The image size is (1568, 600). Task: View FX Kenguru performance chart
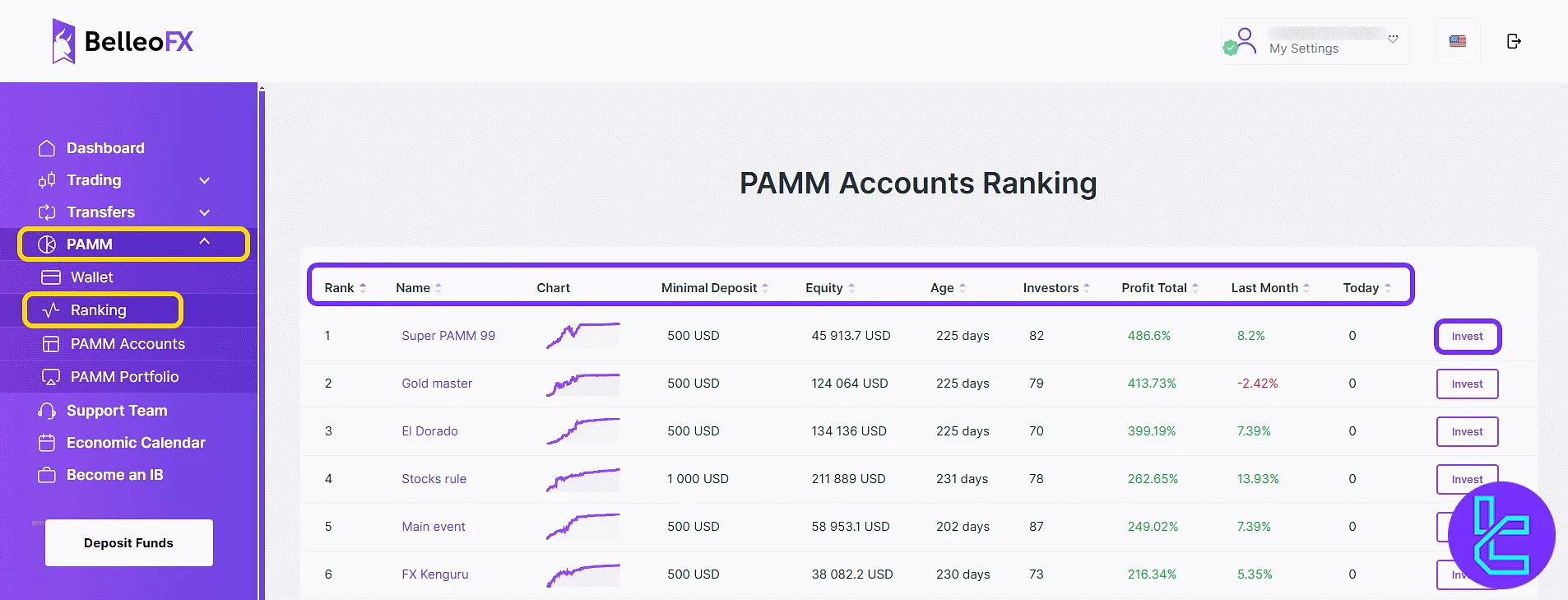(x=582, y=574)
